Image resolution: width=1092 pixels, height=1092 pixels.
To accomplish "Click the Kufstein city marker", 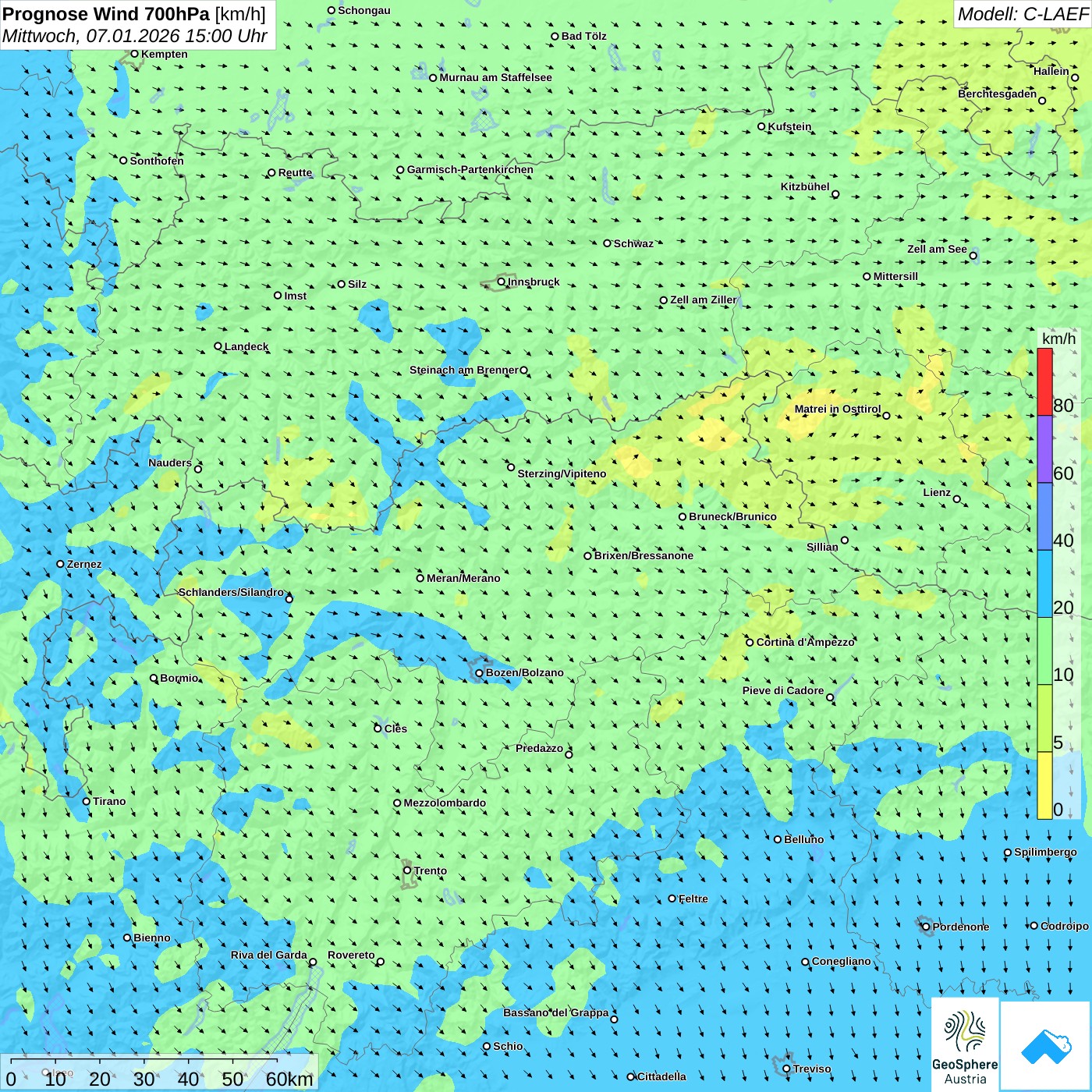I will (762, 126).
